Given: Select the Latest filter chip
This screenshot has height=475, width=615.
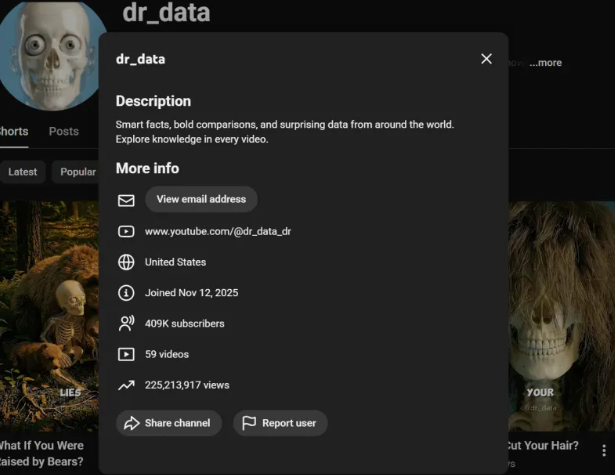Looking at the screenshot, I should coord(22,172).
